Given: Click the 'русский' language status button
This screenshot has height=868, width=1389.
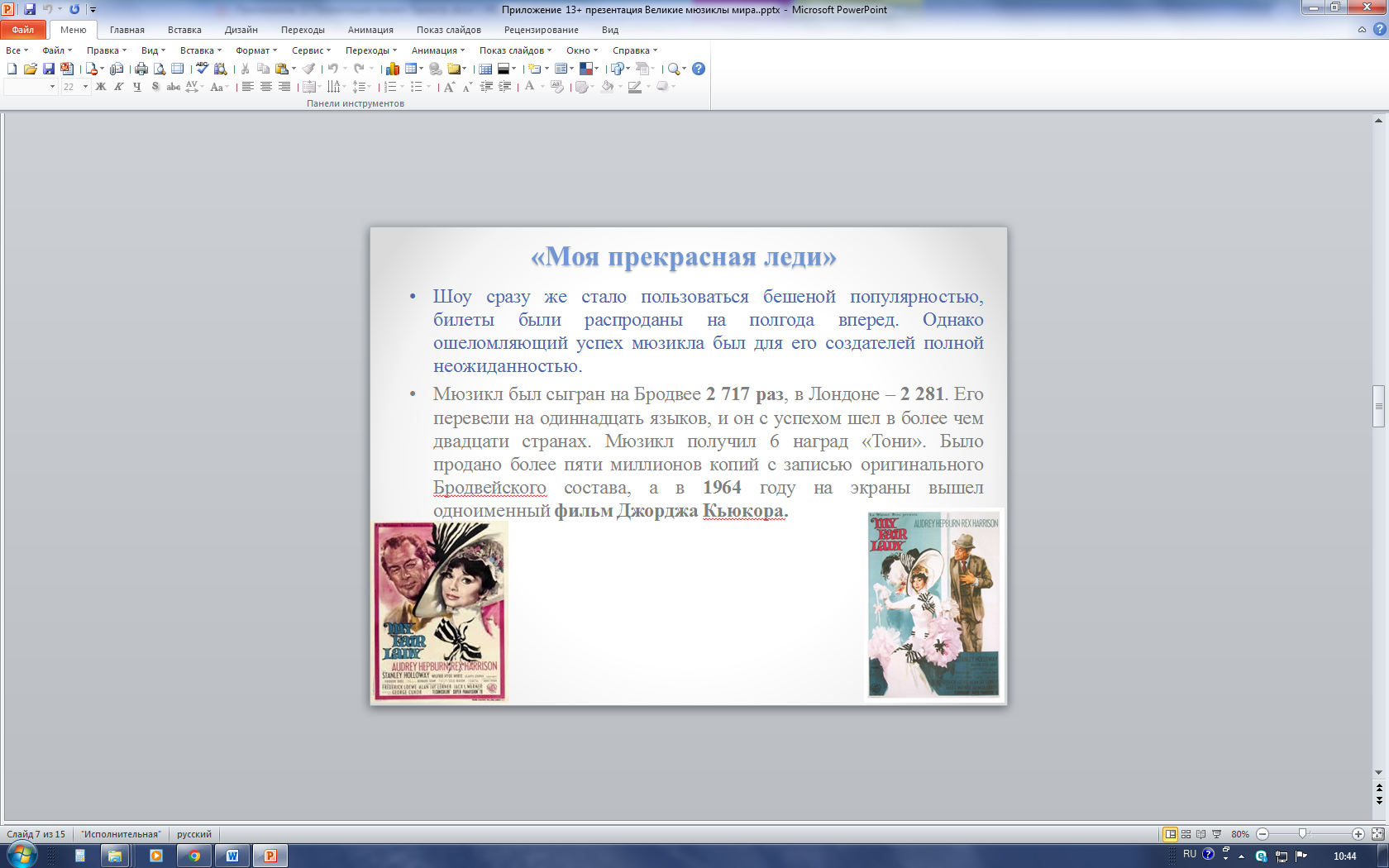Looking at the screenshot, I should tap(194, 834).
